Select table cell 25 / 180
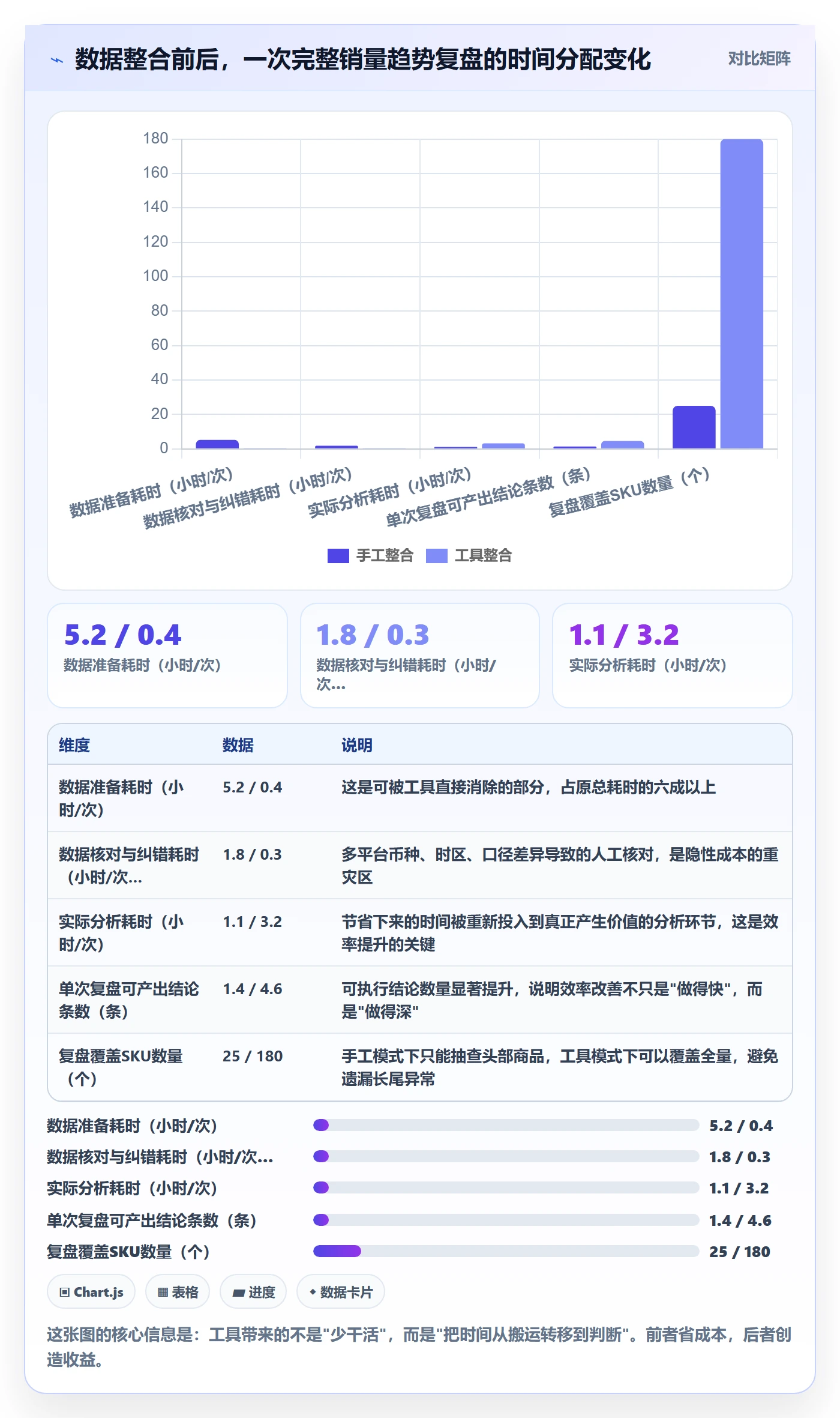 (x=252, y=1056)
